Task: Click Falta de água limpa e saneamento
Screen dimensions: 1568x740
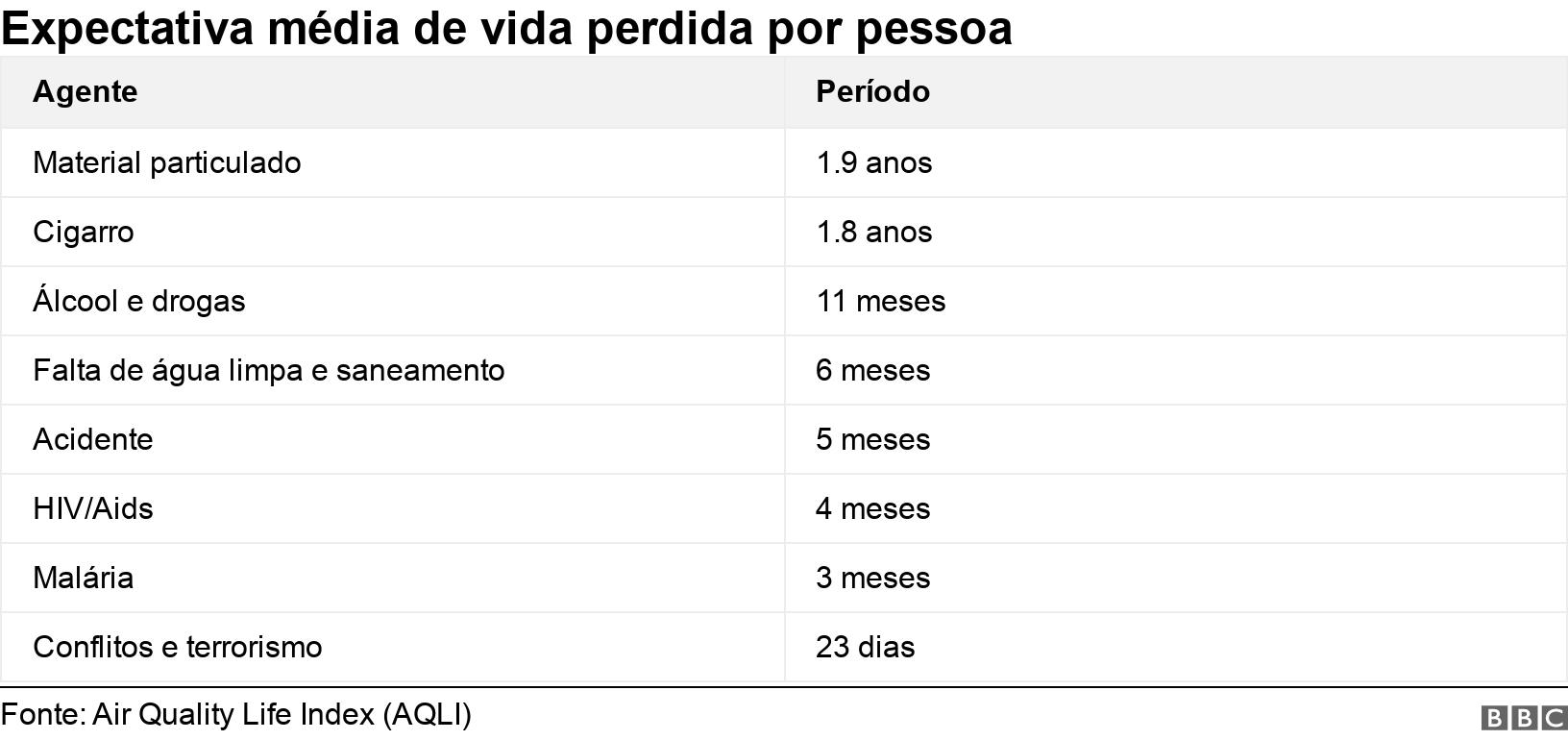Action: tap(269, 370)
